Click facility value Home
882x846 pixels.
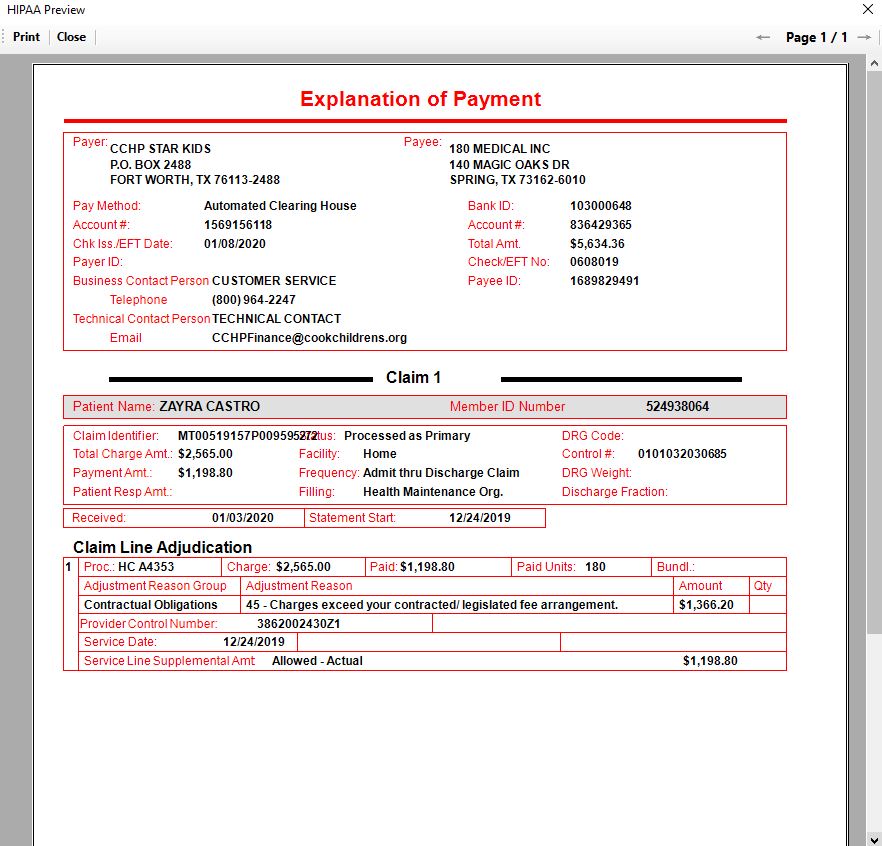[x=380, y=454]
